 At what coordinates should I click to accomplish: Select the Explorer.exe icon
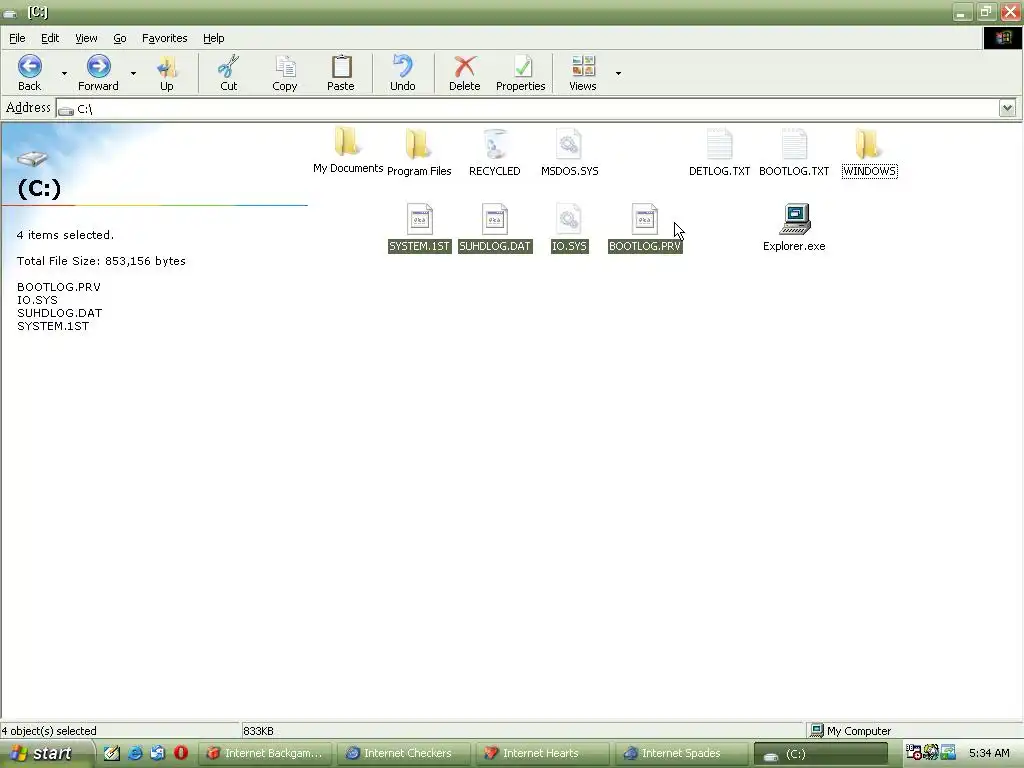click(x=794, y=228)
